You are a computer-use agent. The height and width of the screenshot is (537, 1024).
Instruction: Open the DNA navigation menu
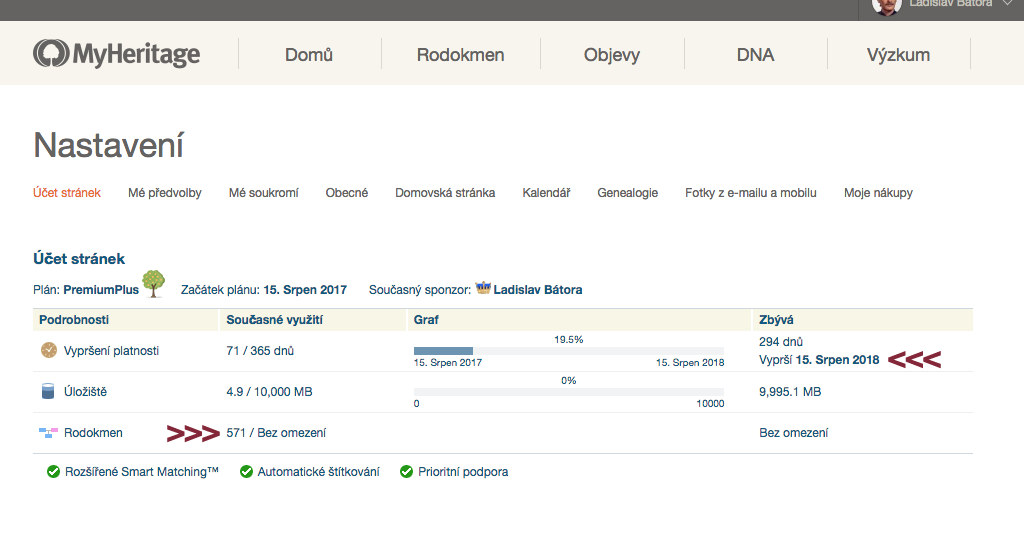click(x=755, y=55)
